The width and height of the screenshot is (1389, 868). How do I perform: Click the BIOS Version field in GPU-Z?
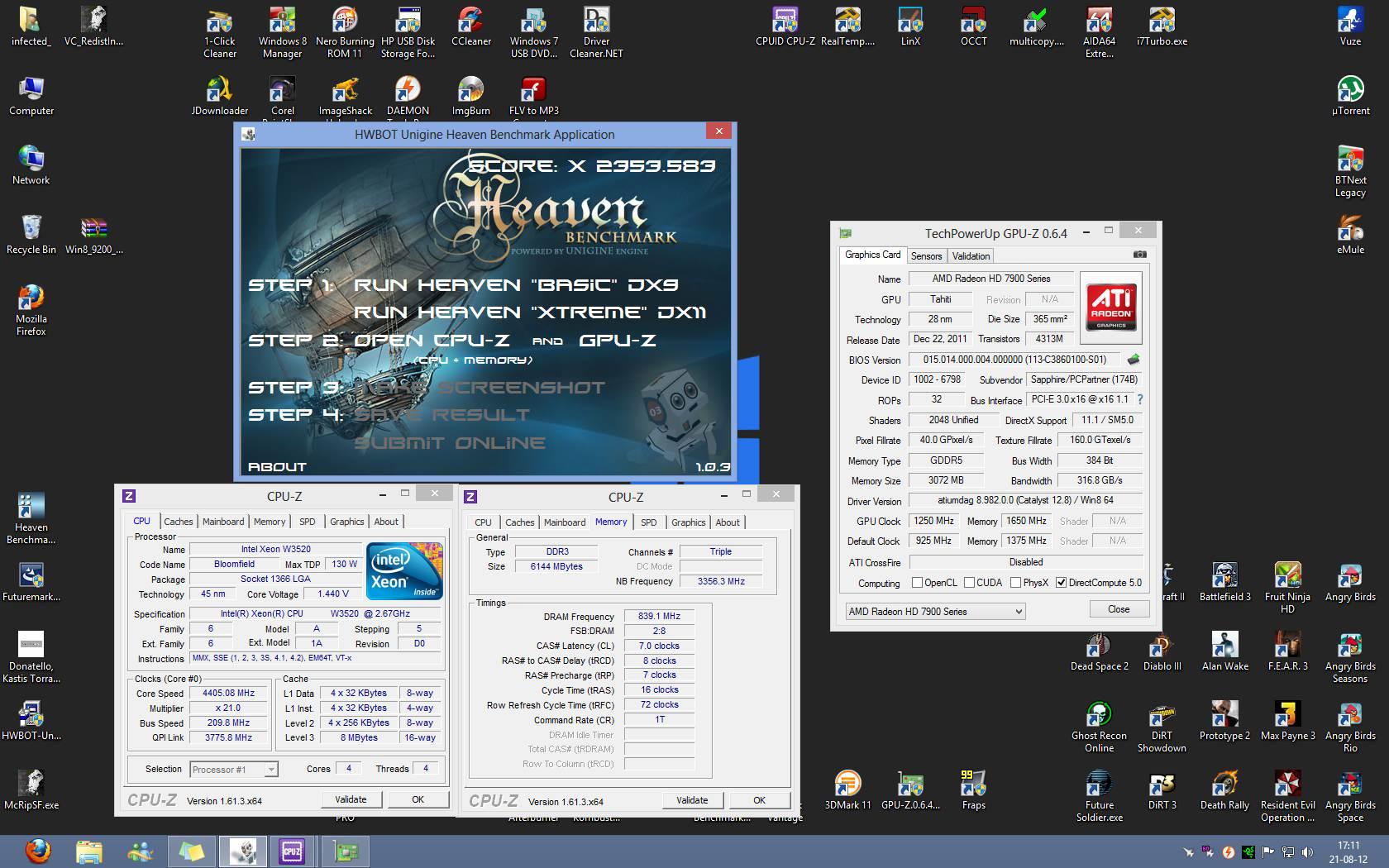click(x=1014, y=360)
